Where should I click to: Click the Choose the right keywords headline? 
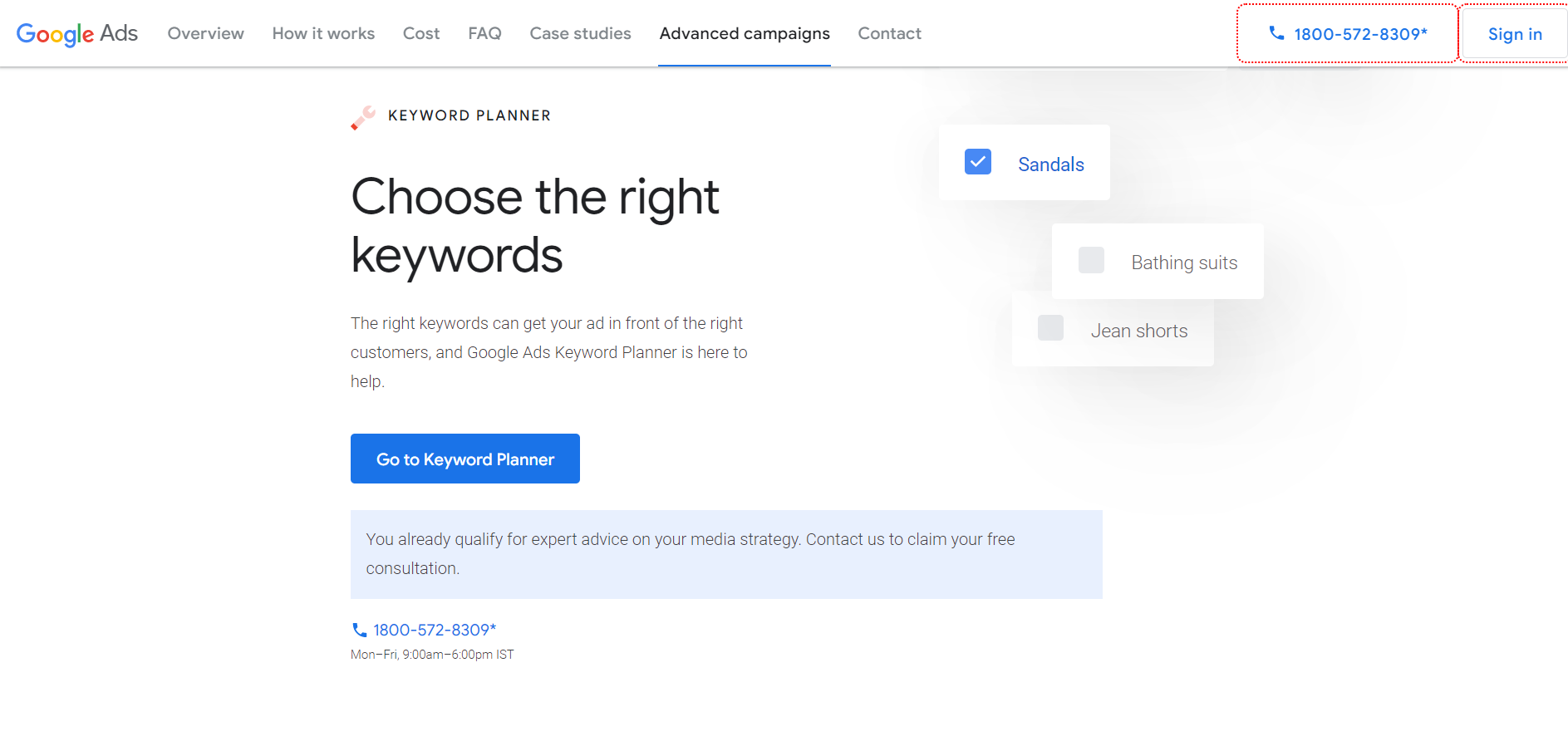[535, 226]
